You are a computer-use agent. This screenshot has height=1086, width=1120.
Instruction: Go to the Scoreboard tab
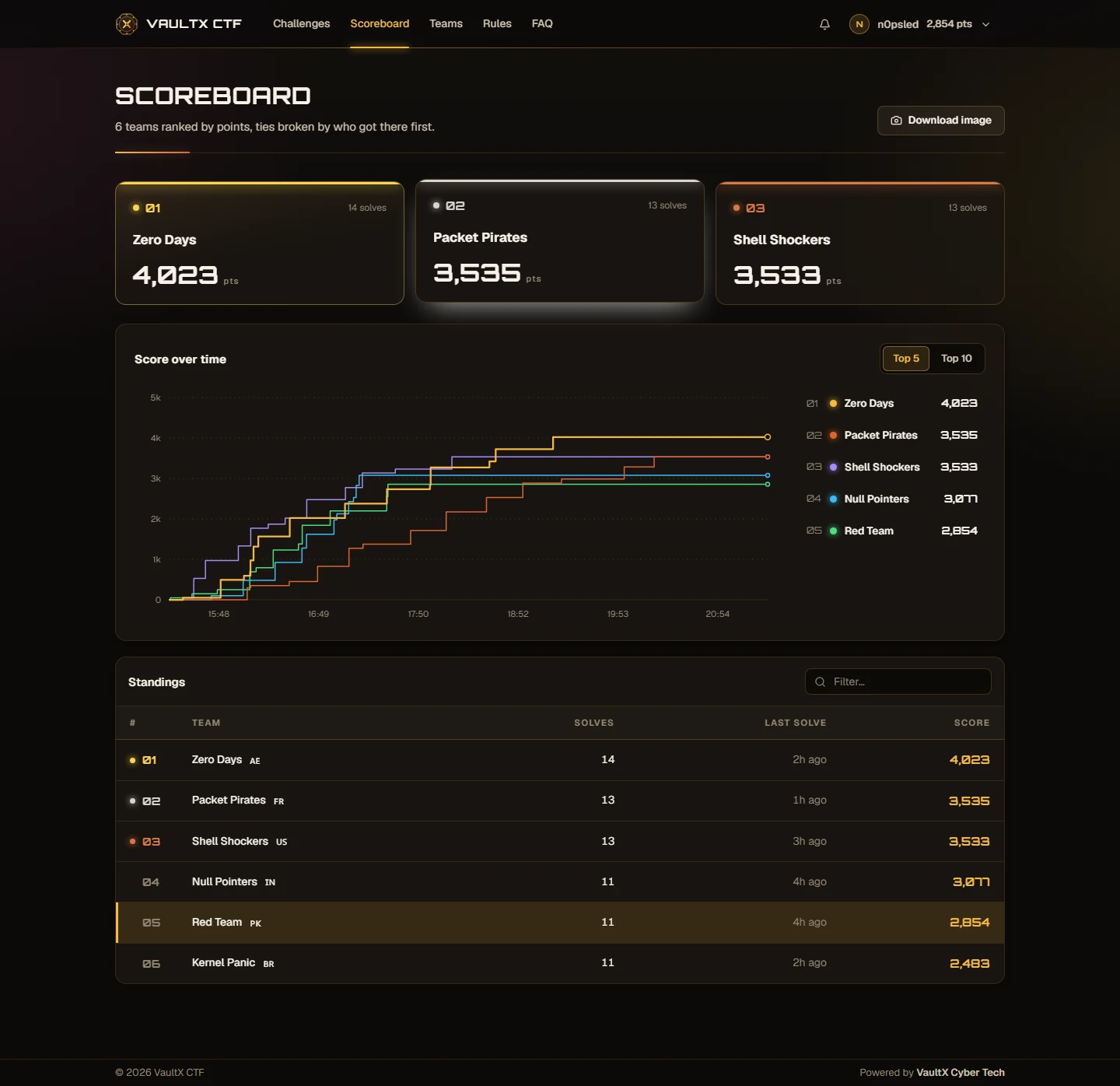[x=380, y=23]
